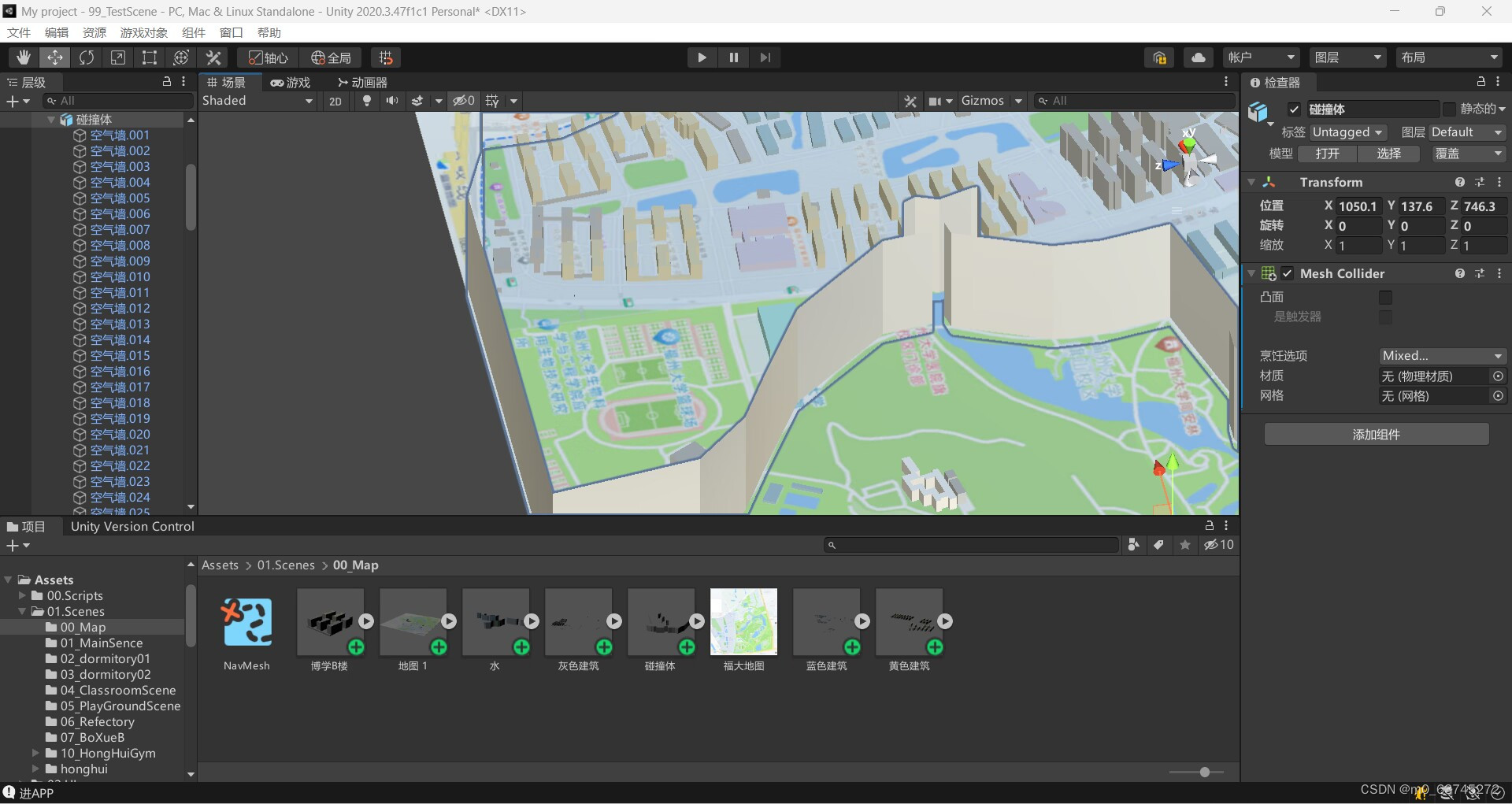Uncheck the Mesh Collider enabled checkbox

(x=1288, y=273)
